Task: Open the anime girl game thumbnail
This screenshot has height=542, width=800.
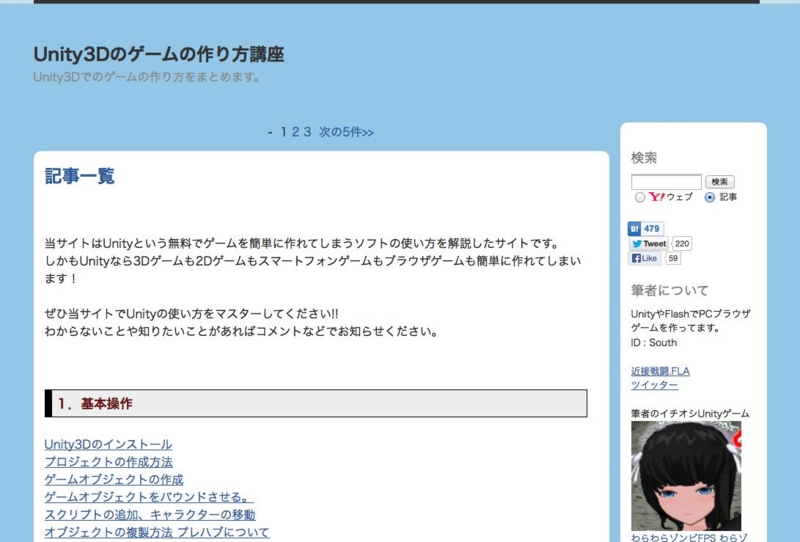Action: [686, 476]
